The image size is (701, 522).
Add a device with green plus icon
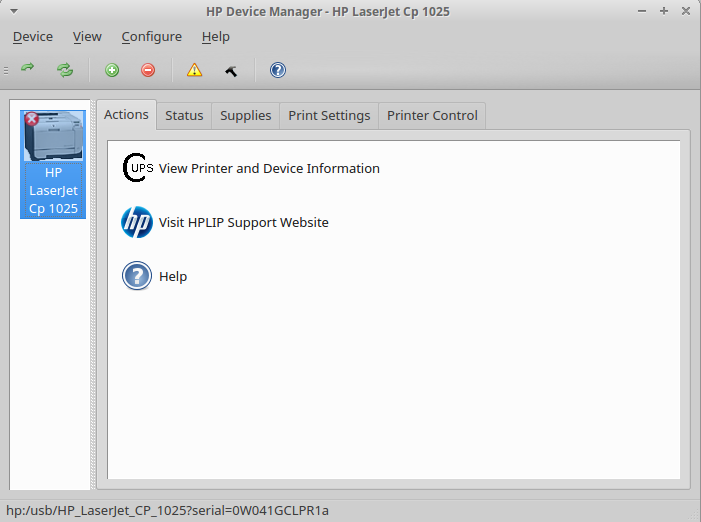[112, 70]
